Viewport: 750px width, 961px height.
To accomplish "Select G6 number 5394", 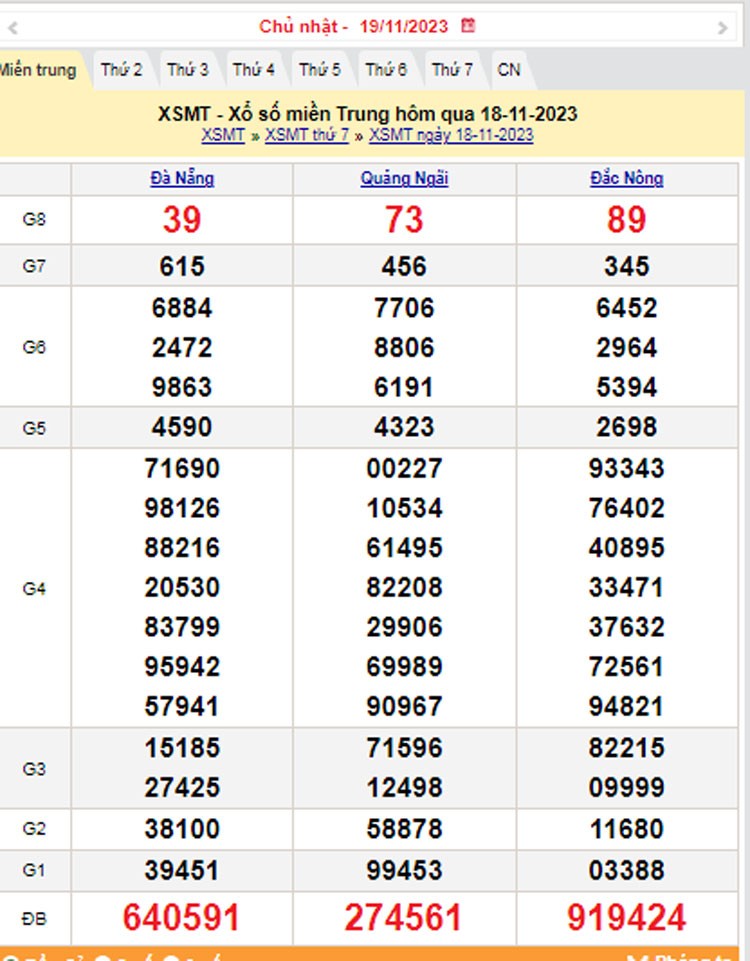I will click(627, 387).
